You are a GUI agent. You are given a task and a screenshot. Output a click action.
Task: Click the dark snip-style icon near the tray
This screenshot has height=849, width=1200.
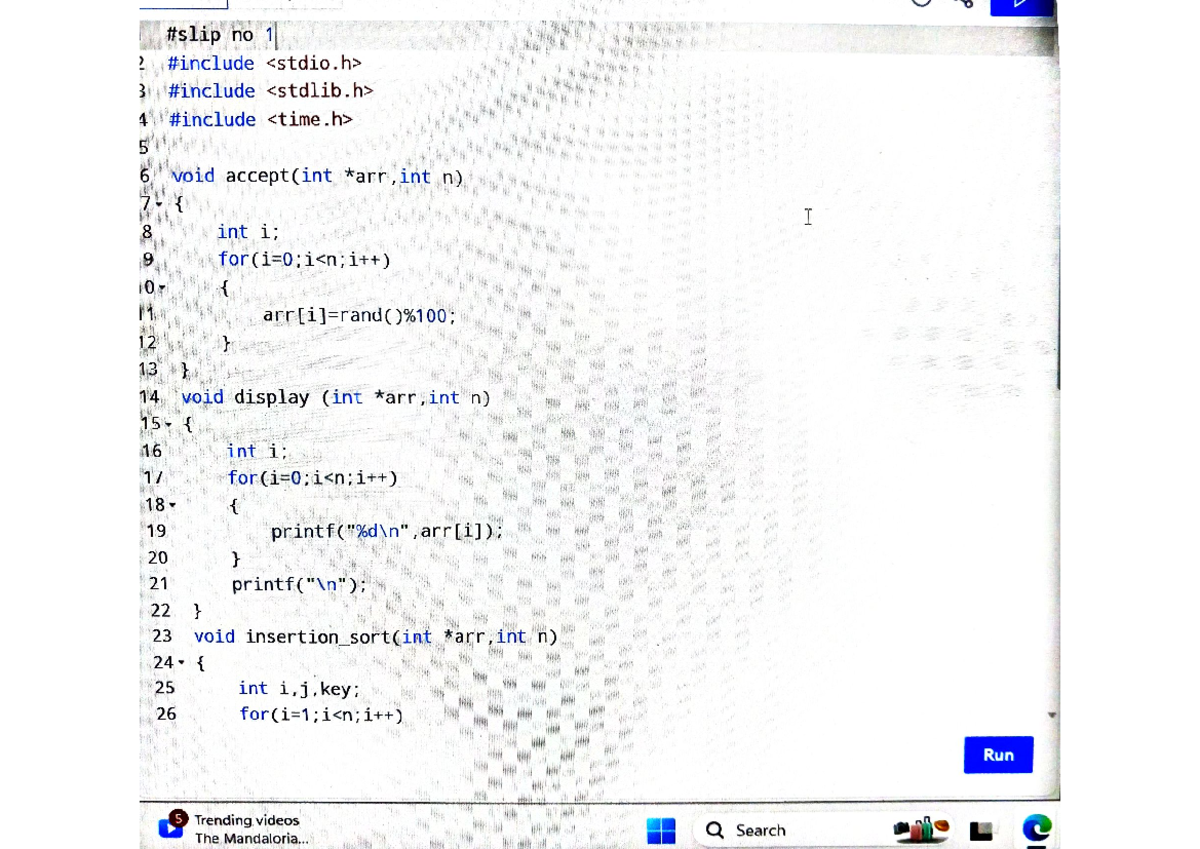click(981, 829)
